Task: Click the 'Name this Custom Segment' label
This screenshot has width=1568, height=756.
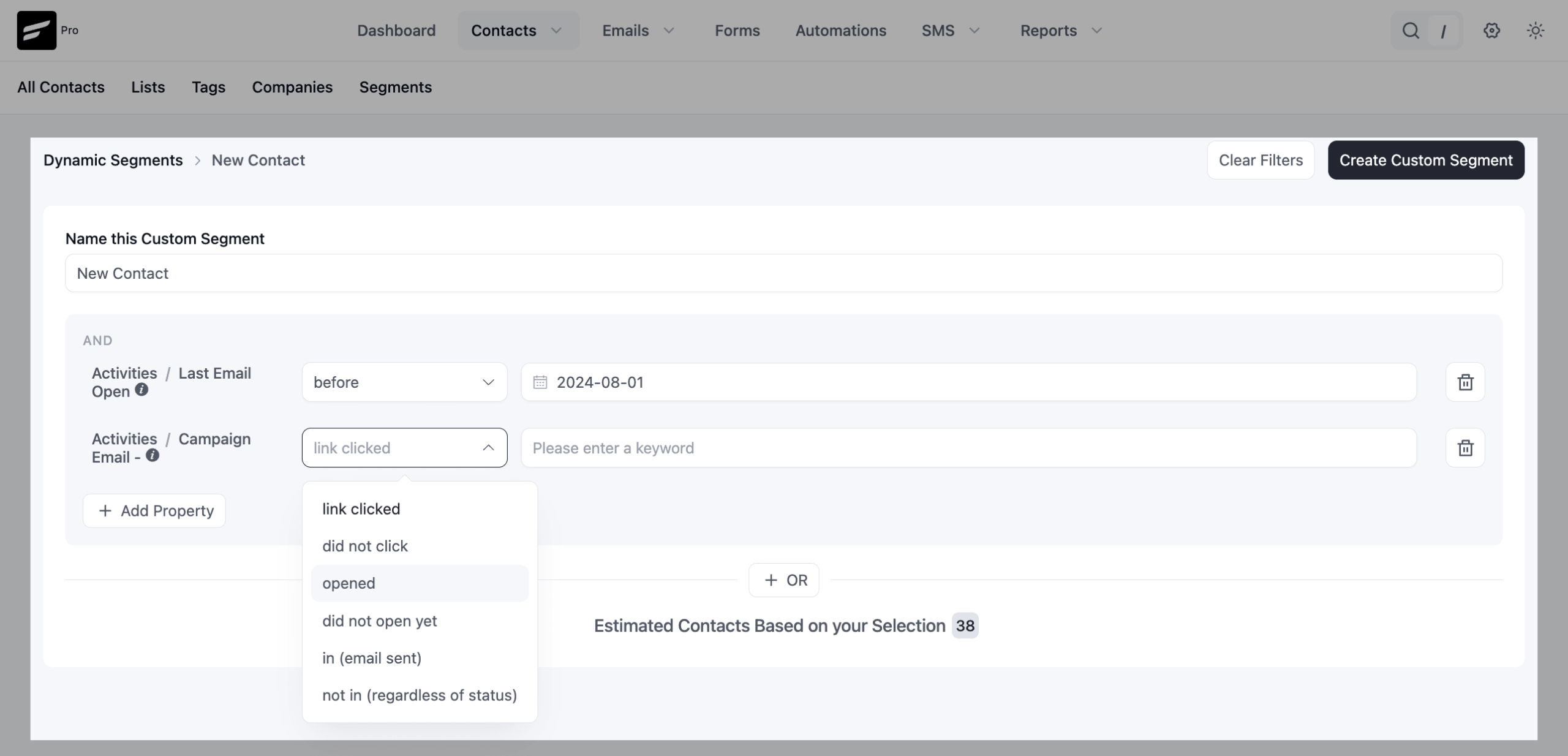Action: [165, 239]
